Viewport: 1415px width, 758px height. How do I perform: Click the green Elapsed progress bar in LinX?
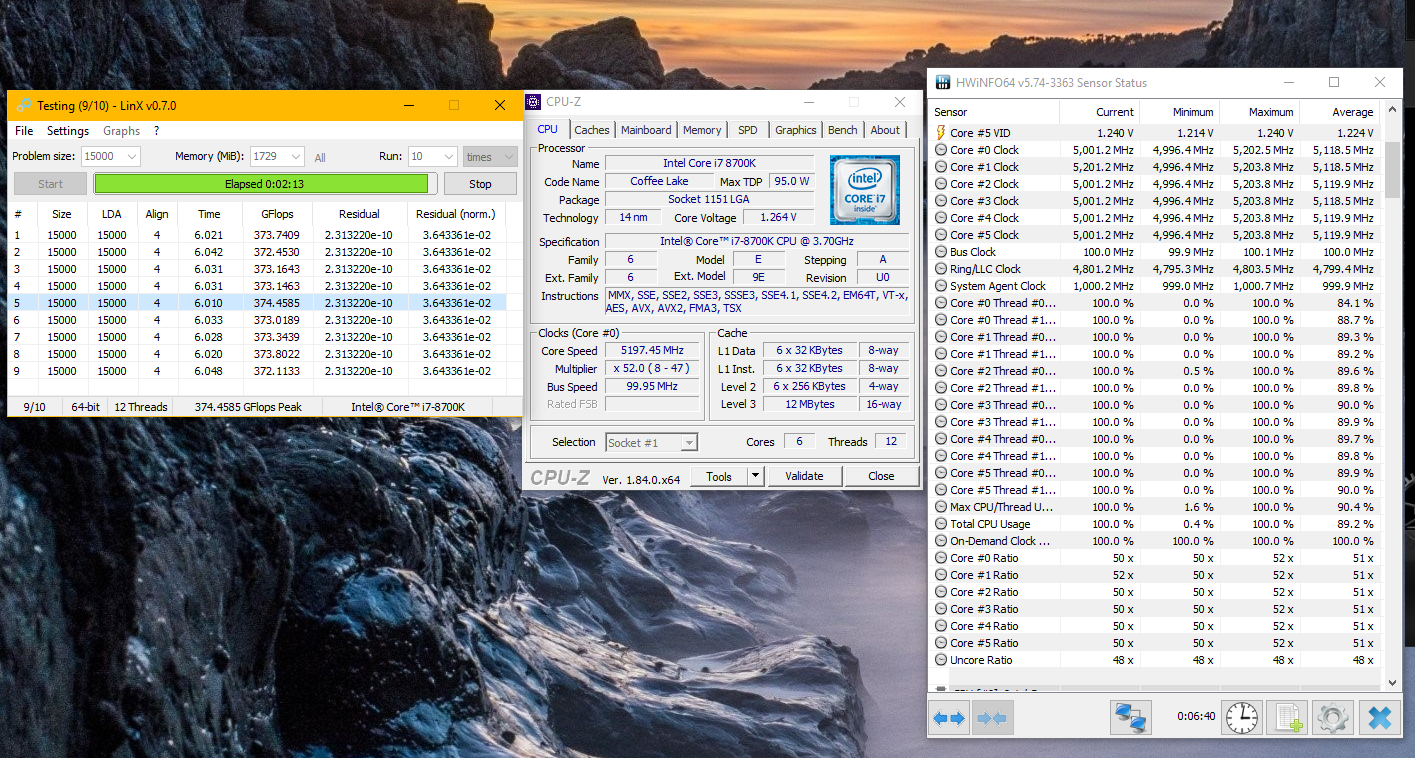tap(265, 184)
